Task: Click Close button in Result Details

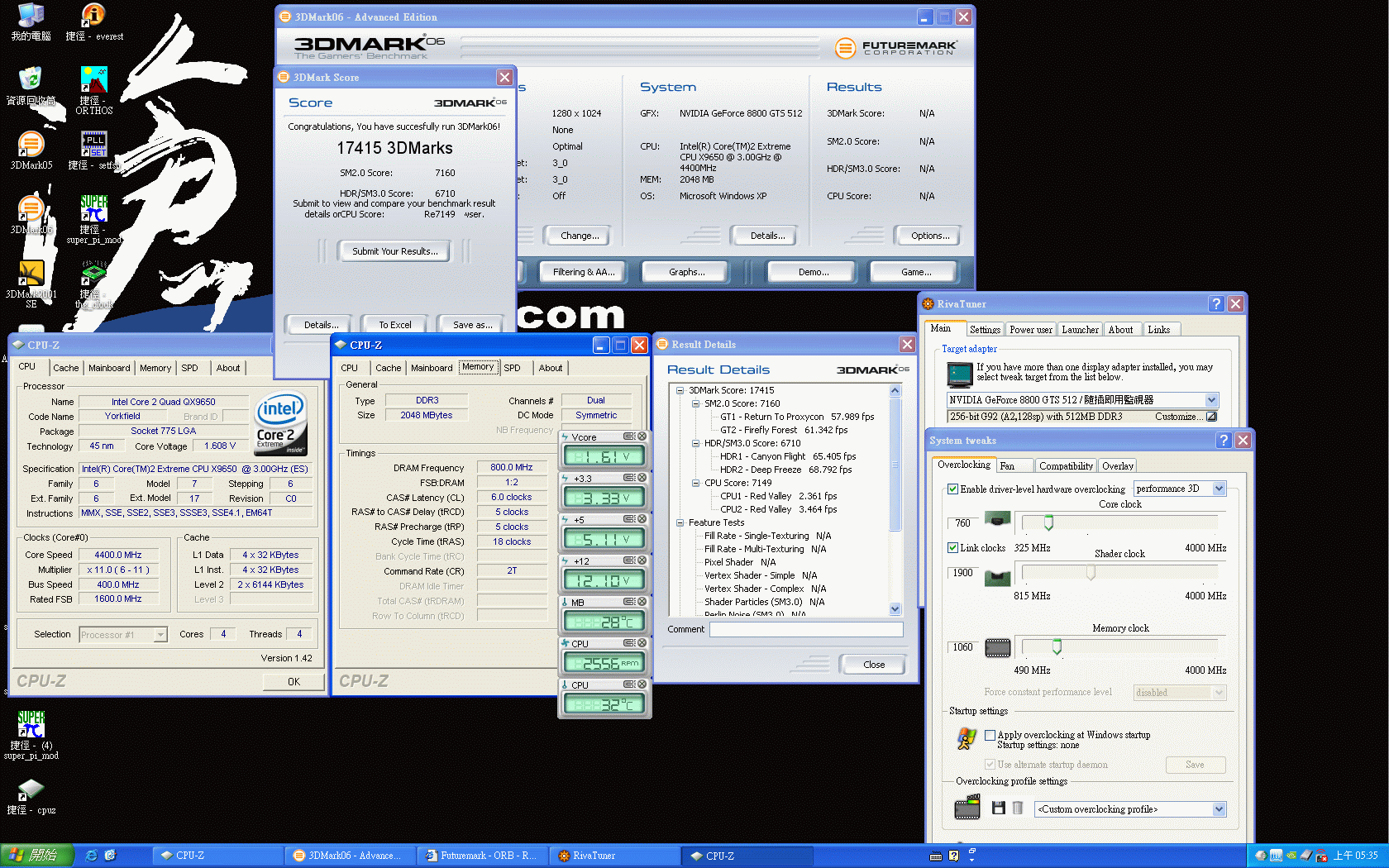Action: [873, 665]
